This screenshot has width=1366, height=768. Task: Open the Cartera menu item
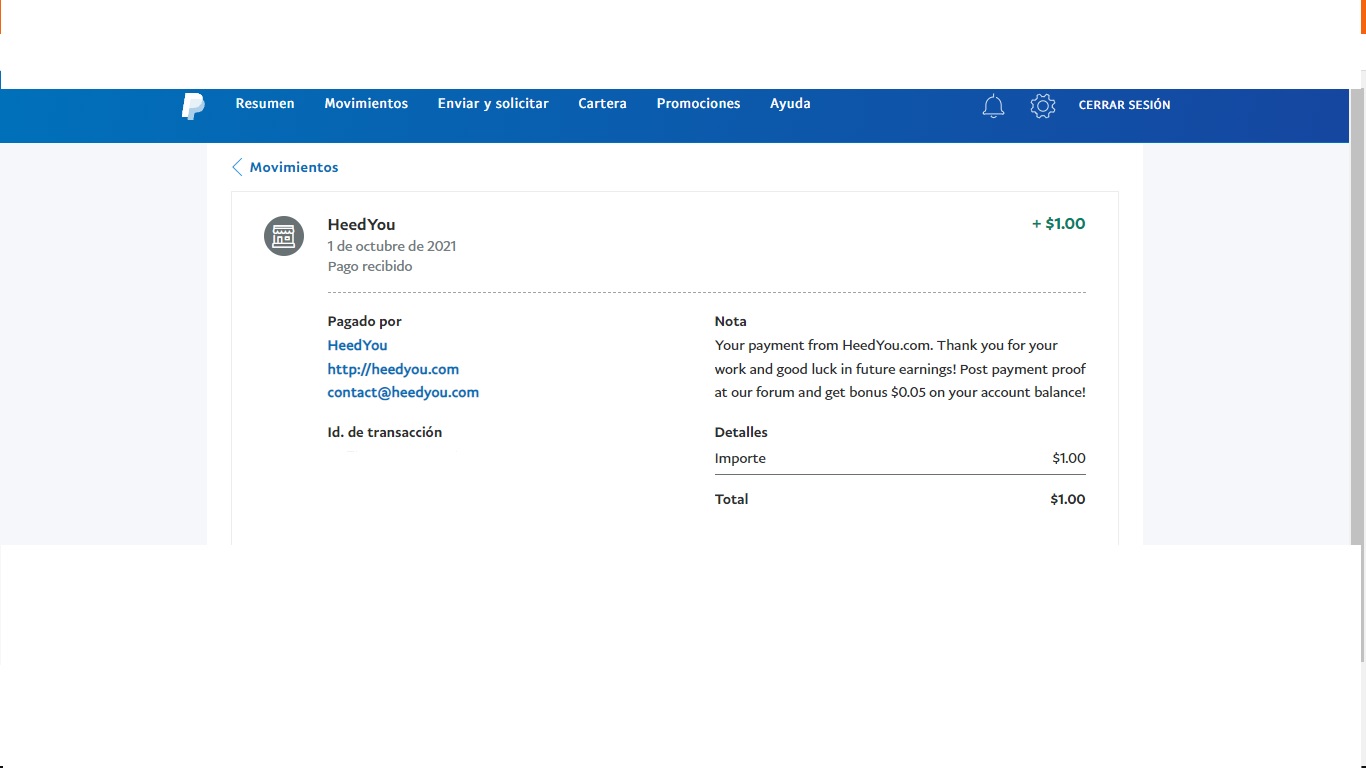pyautogui.click(x=602, y=103)
